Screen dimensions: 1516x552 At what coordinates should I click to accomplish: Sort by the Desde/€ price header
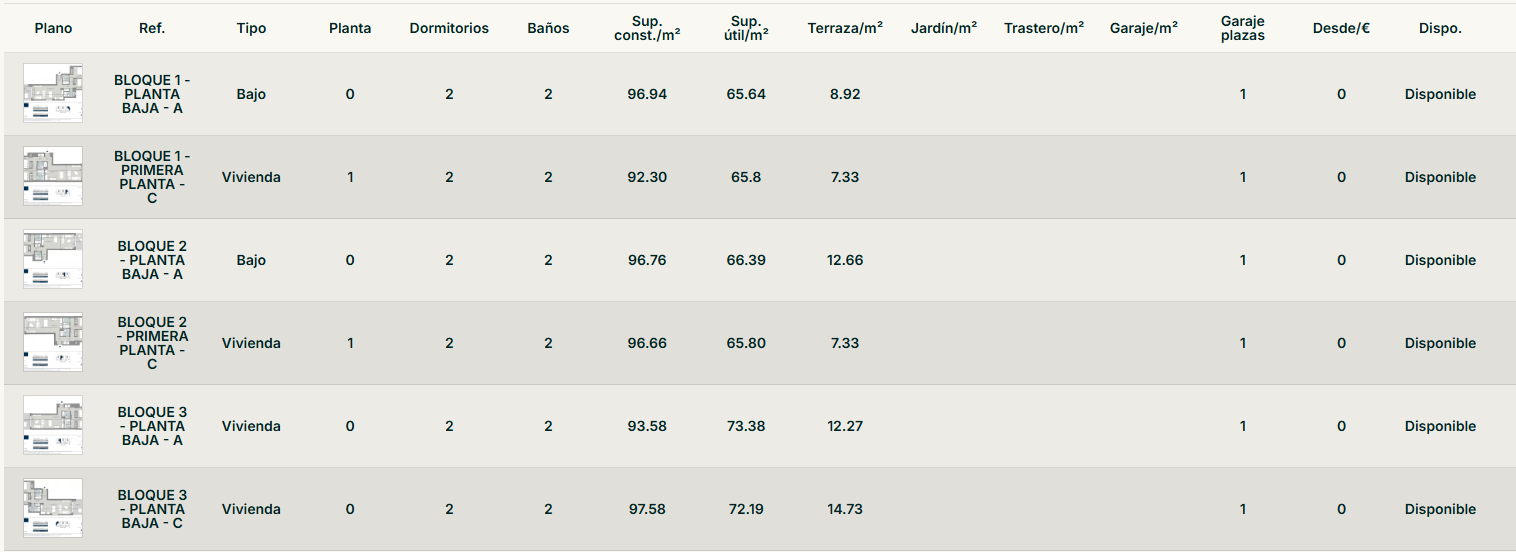(1341, 28)
